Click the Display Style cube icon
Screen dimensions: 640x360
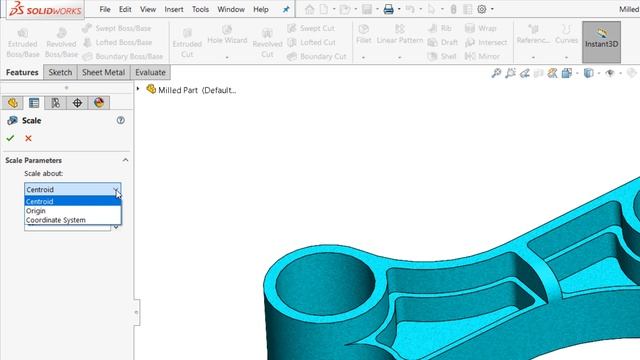588,73
